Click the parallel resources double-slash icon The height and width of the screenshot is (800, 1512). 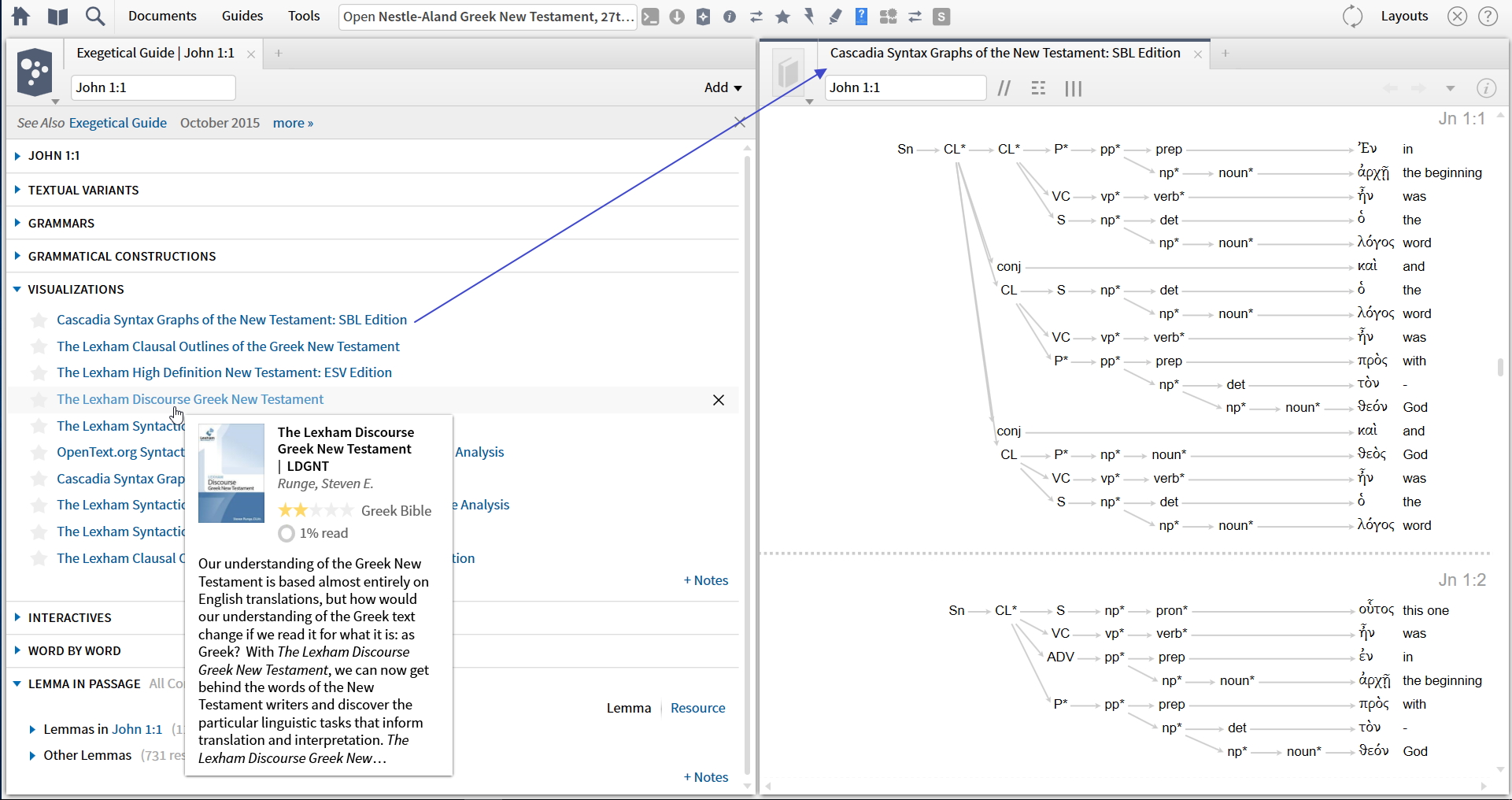coord(1004,88)
